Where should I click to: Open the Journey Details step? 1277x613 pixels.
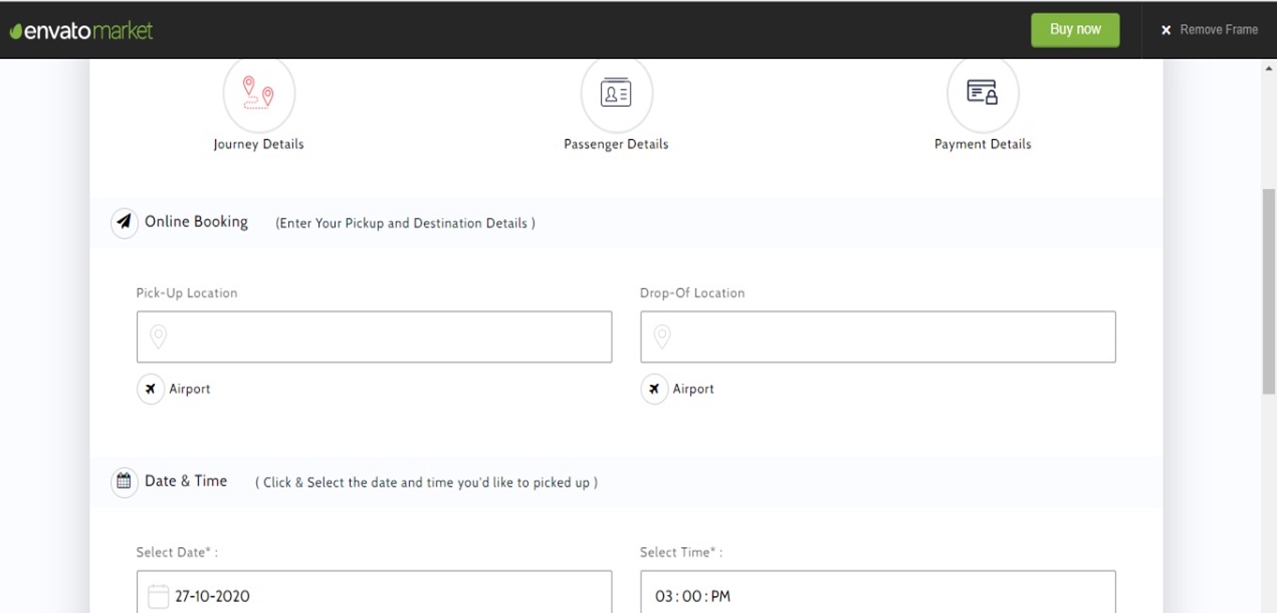[258, 144]
